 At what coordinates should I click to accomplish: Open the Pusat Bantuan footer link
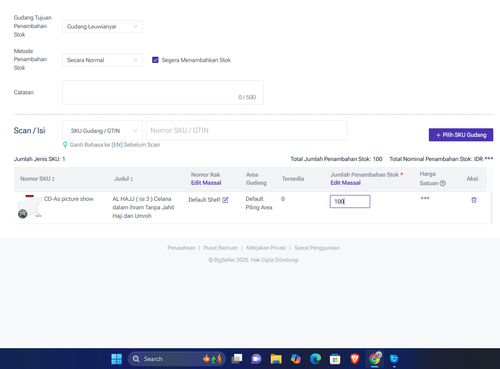[x=221, y=248]
